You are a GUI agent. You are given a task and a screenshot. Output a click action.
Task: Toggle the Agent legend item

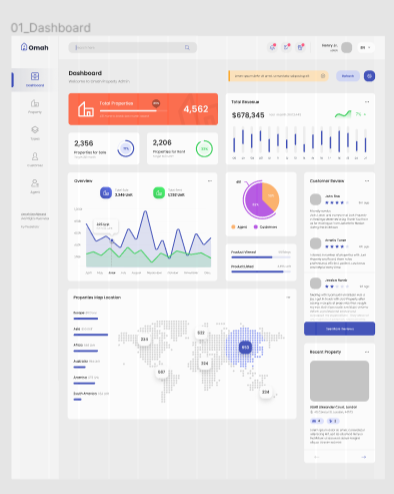pos(239,227)
